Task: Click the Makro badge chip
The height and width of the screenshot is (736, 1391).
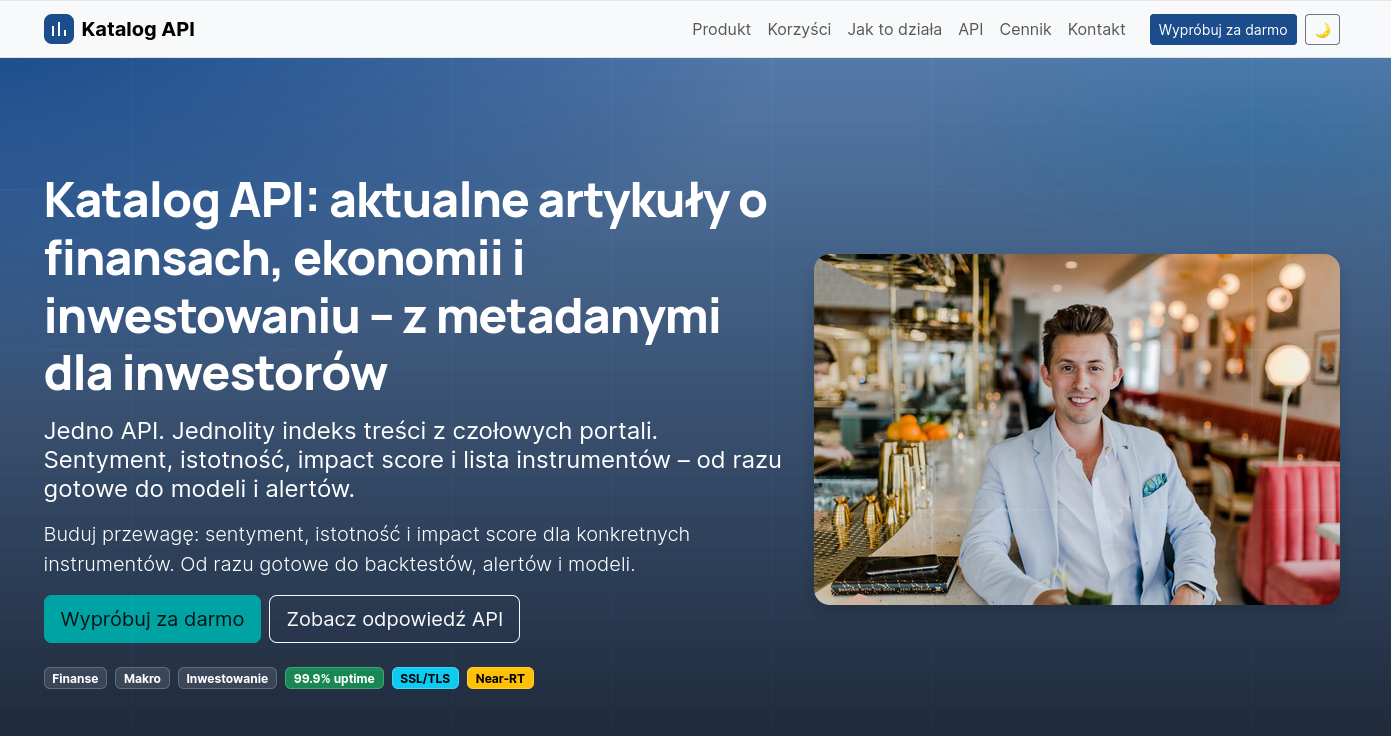Action: [142, 678]
